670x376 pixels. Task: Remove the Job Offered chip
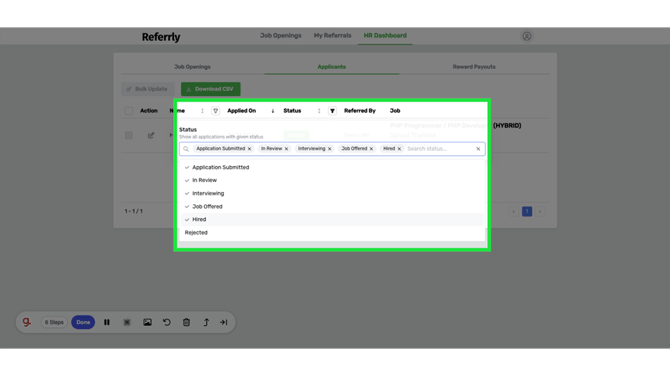coord(371,149)
